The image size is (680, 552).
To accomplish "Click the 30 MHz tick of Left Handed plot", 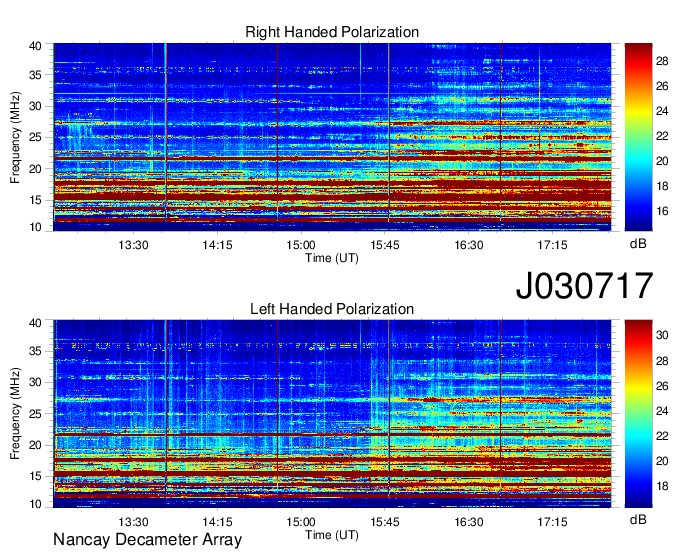I will 35,382.
